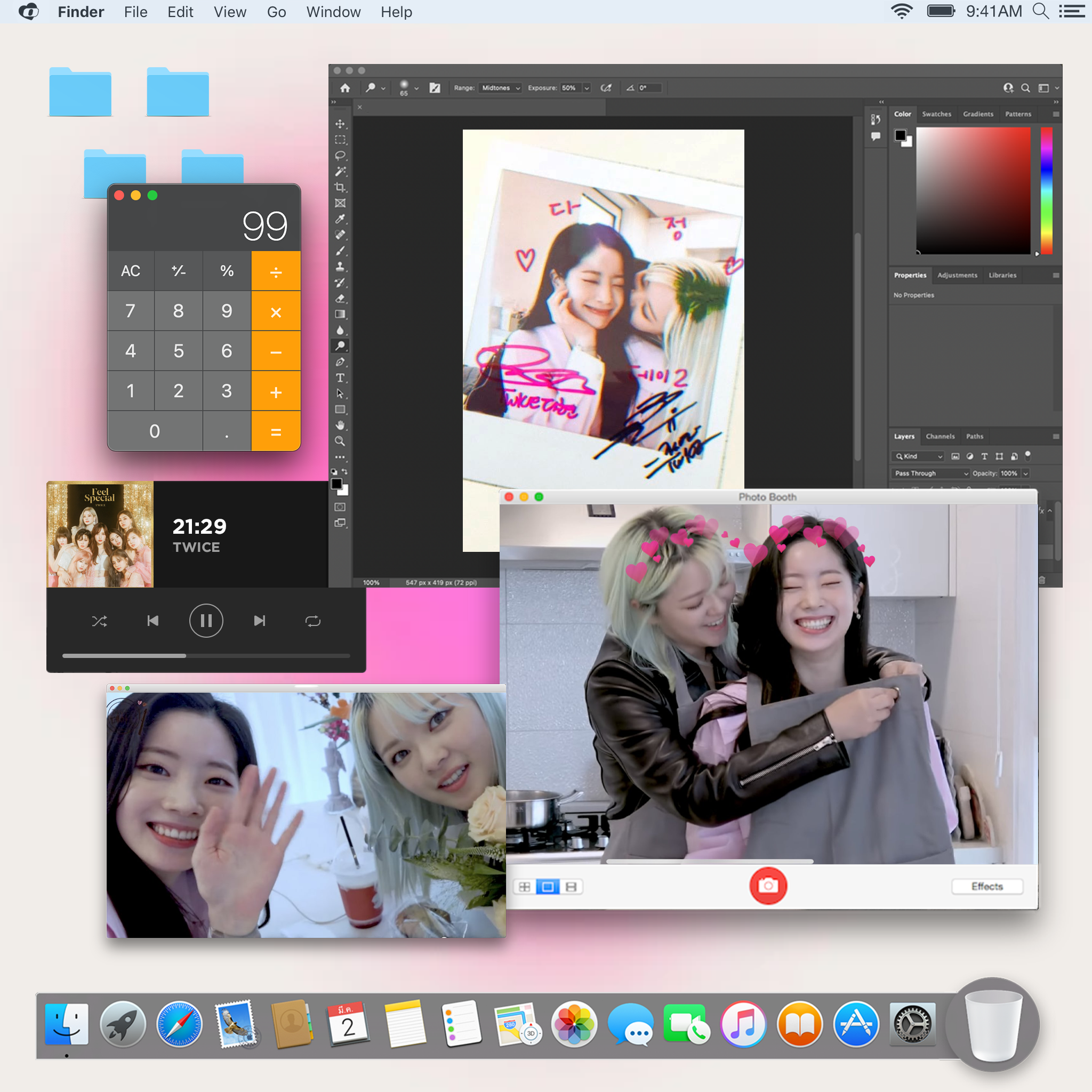Choose the Eyedropper tool
Viewport: 1092px width, 1092px height.
click(x=340, y=219)
